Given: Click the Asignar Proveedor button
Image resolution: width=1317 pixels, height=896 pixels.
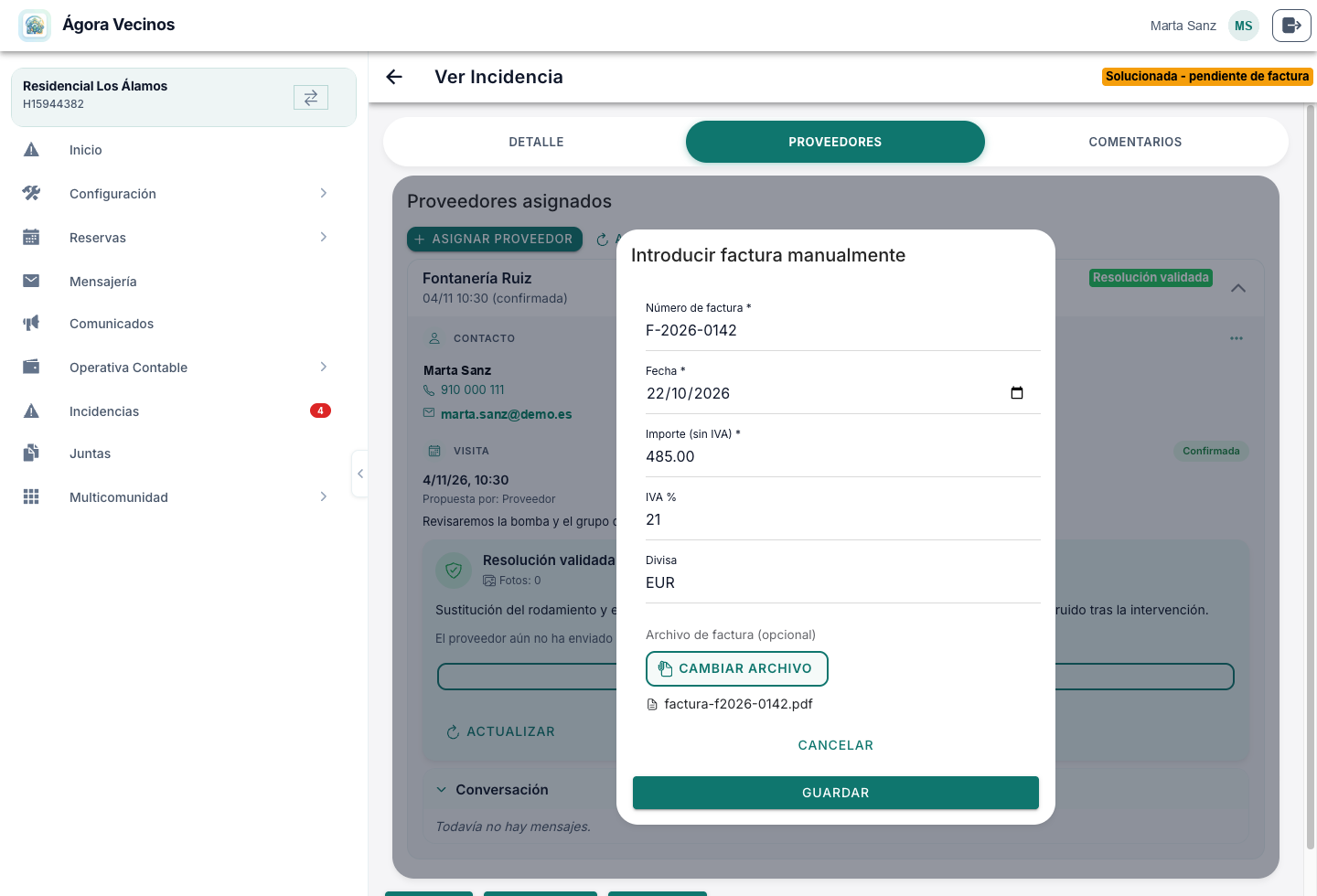Looking at the screenshot, I should (495, 239).
